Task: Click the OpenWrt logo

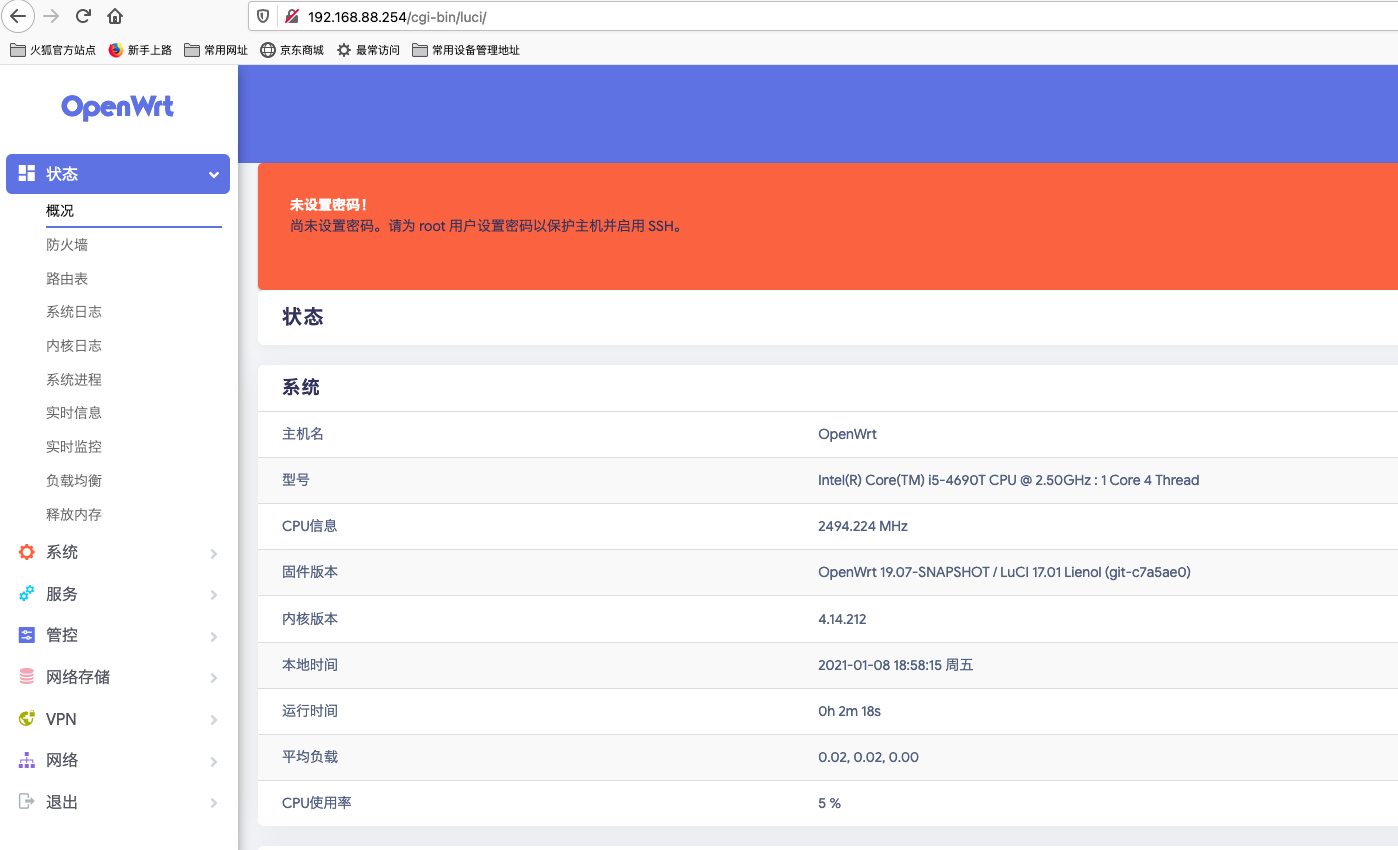Action: click(118, 107)
